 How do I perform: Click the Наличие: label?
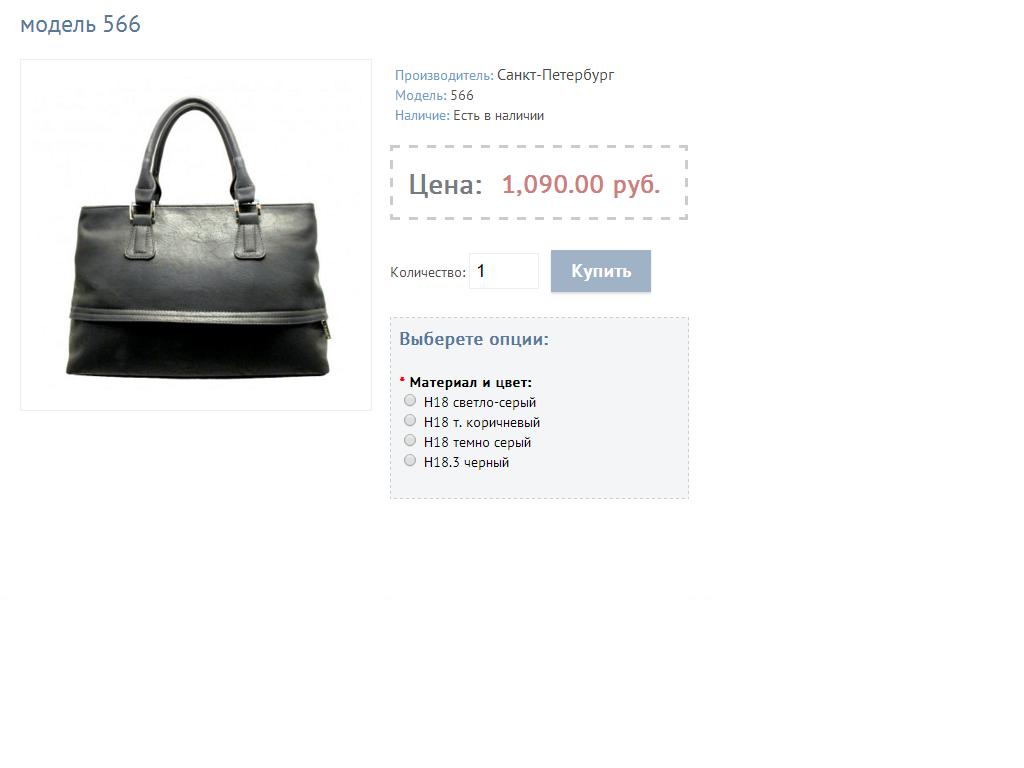pyautogui.click(x=422, y=116)
